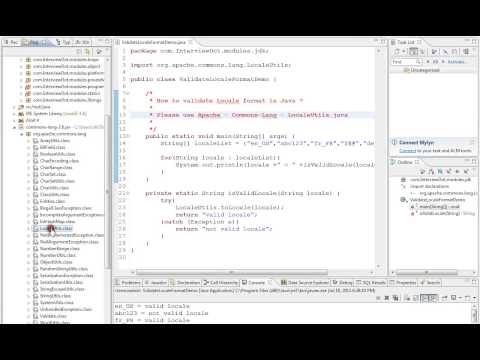Open the Debug tab in bottom panel

(343, 283)
